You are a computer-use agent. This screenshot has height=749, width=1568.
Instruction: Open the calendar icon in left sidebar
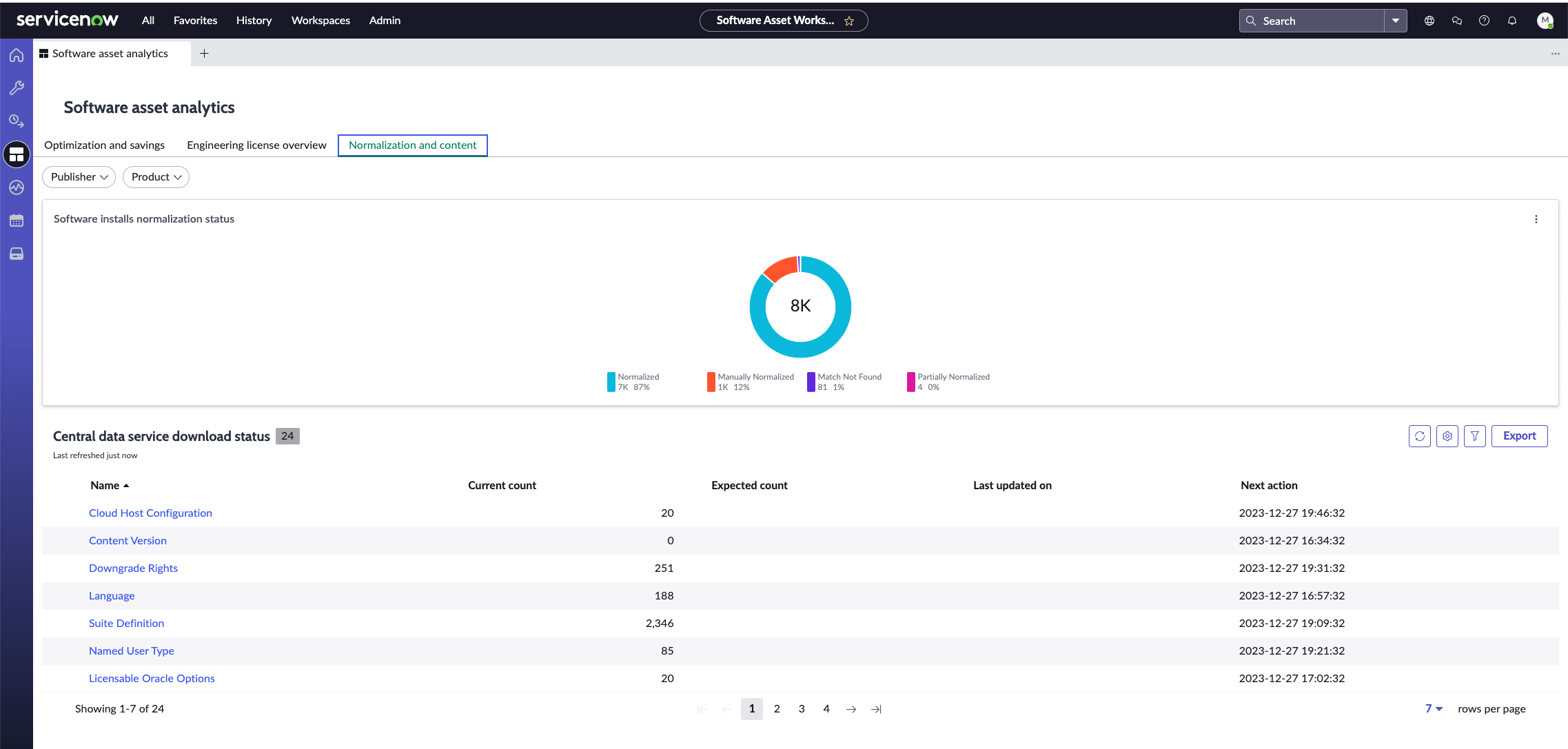[x=17, y=220]
